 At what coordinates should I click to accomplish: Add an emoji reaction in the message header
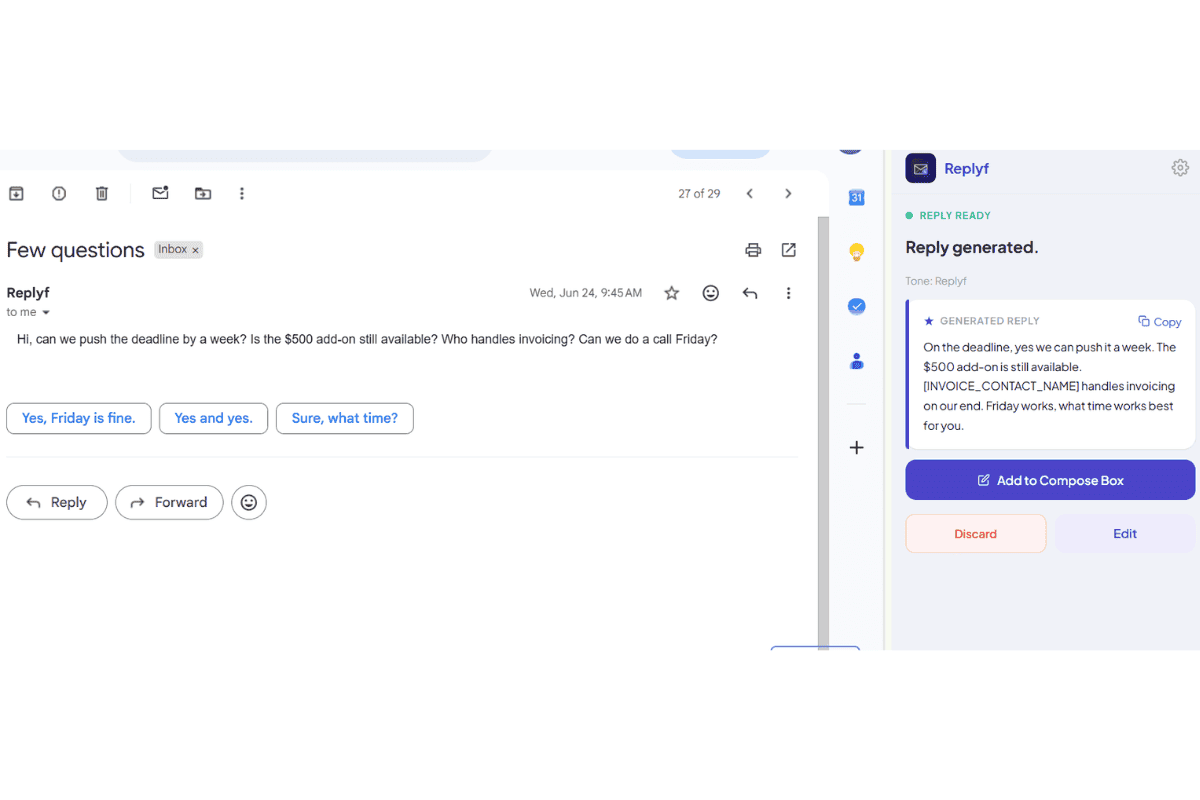click(x=711, y=293)
